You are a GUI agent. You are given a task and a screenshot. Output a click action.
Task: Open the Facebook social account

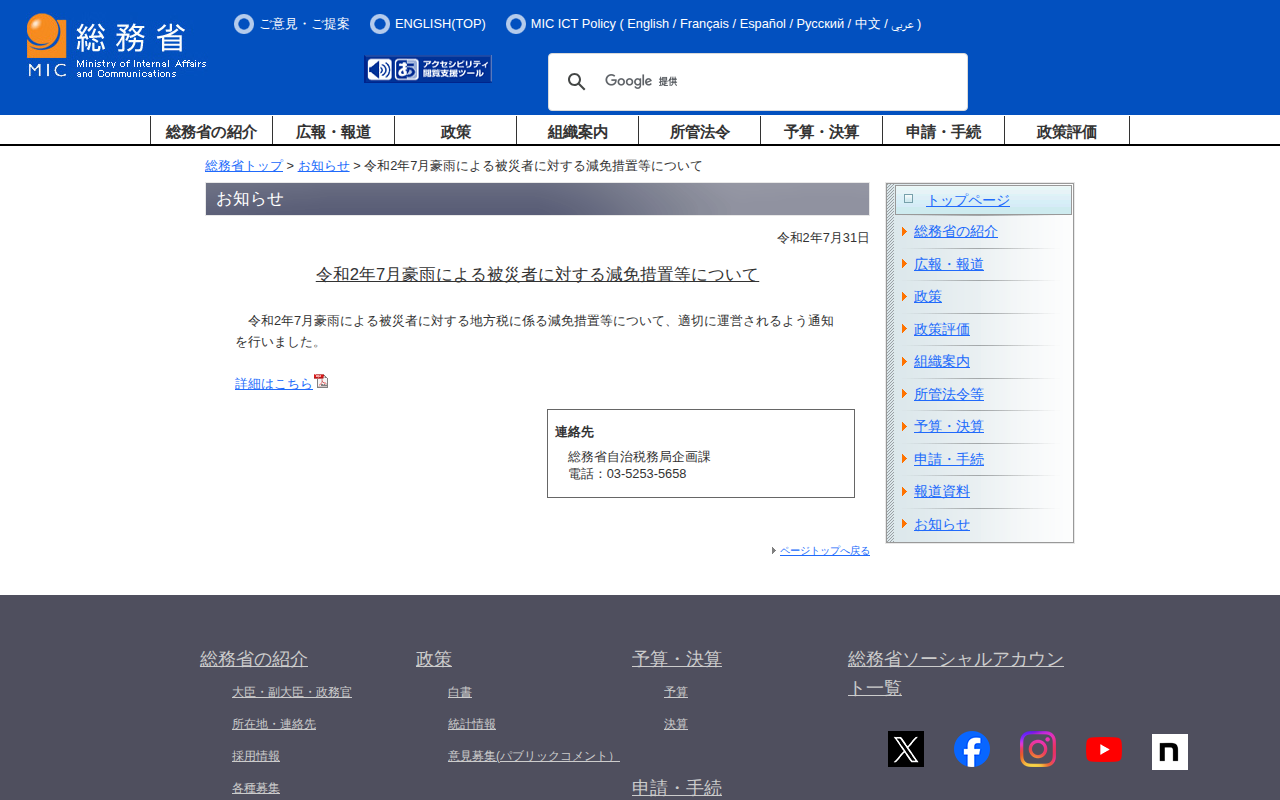(x=971, y=749)
